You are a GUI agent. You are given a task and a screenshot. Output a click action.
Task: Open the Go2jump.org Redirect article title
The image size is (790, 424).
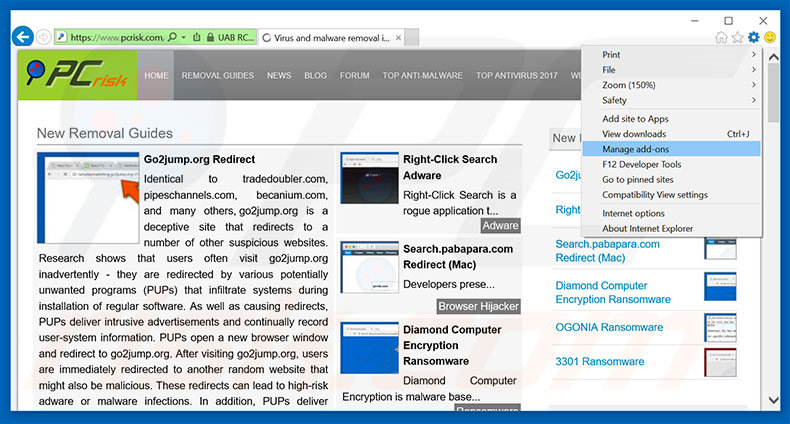point(200,159)
